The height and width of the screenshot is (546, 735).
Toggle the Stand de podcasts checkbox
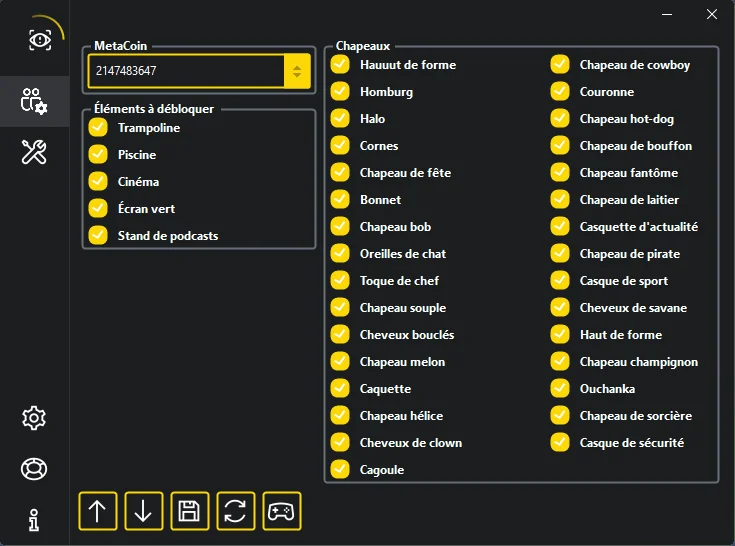[98, 235]
